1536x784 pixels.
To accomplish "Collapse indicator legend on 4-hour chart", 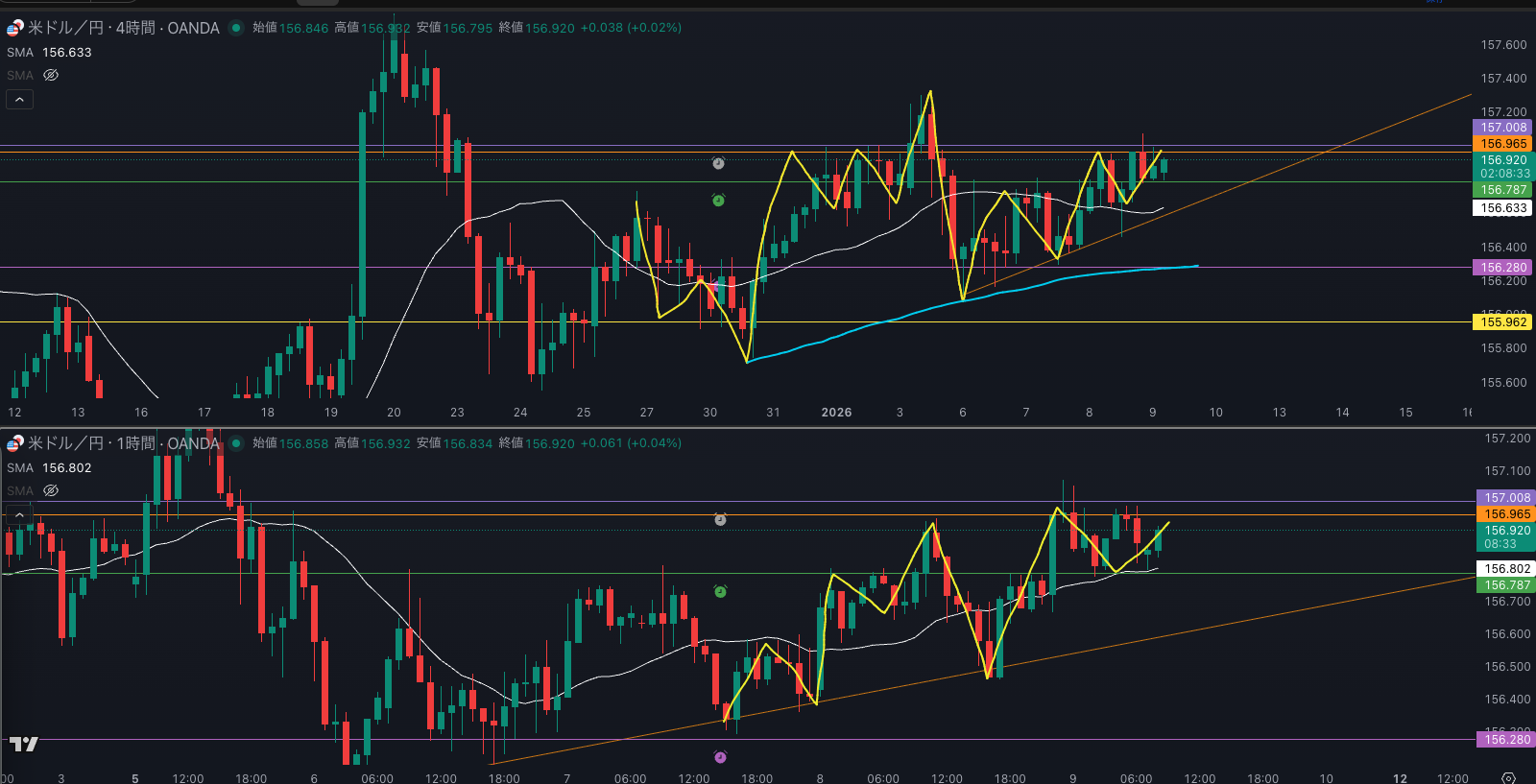I will tap(19, 99).
